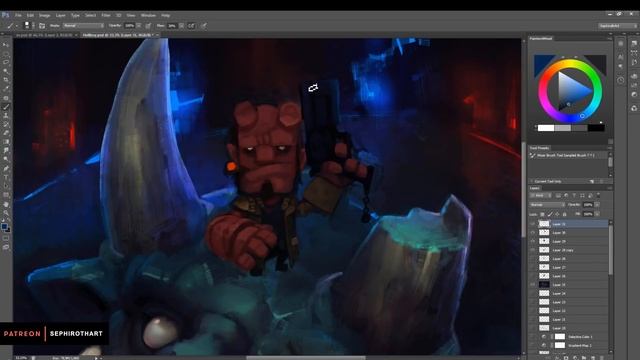Open layer Opacity arrow in Layers panel
The width and height of the screenshot is (640, 360).
[597, 204]
